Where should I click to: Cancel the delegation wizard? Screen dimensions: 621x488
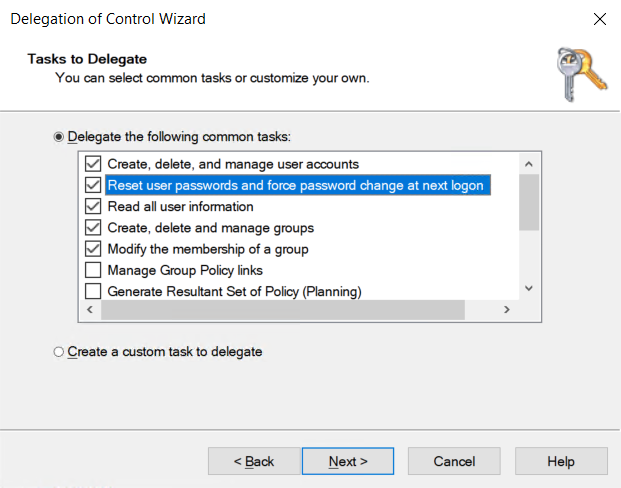click(454, 461)
